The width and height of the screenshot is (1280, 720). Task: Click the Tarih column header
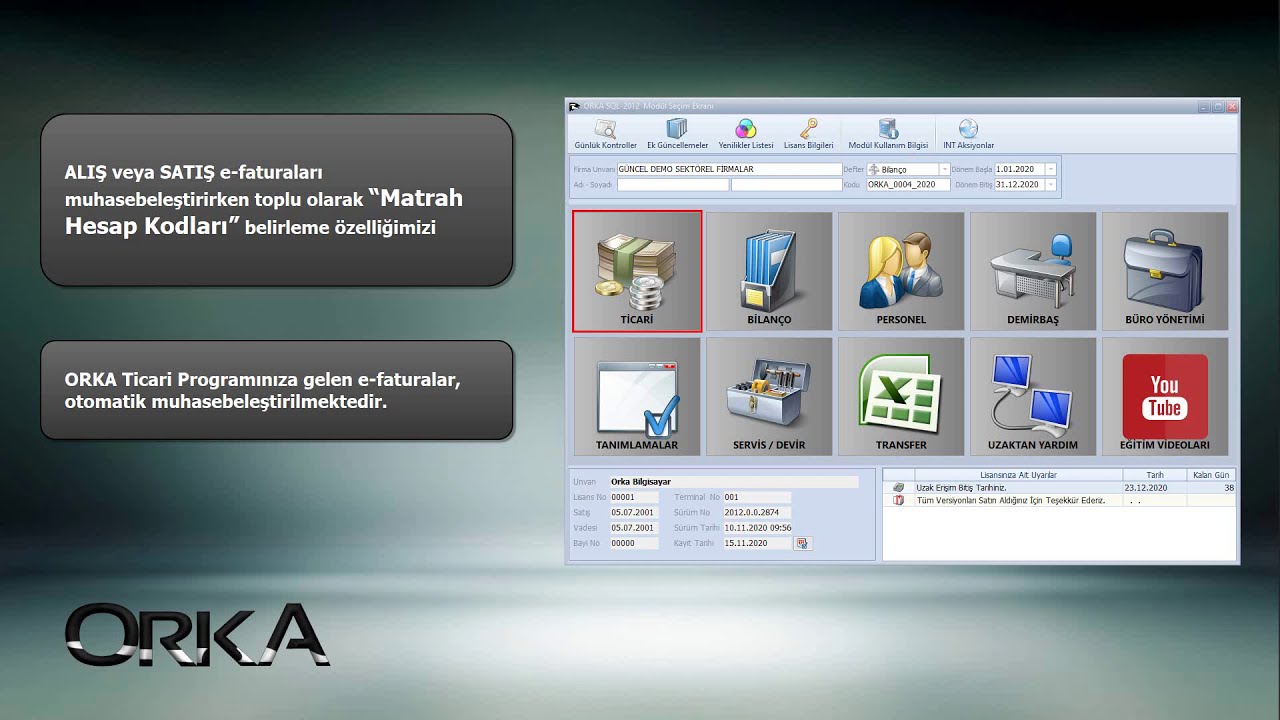click(1155, 475)
